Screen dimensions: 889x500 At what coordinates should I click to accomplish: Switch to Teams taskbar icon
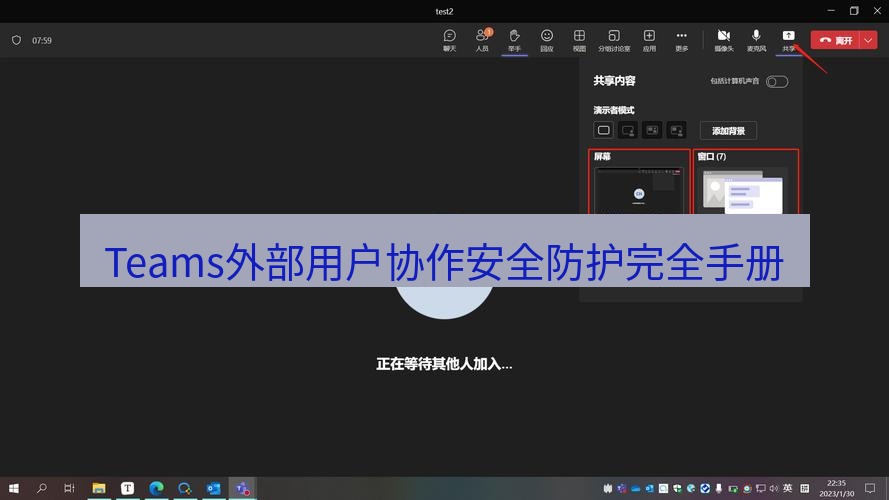(x=243, y=488)
